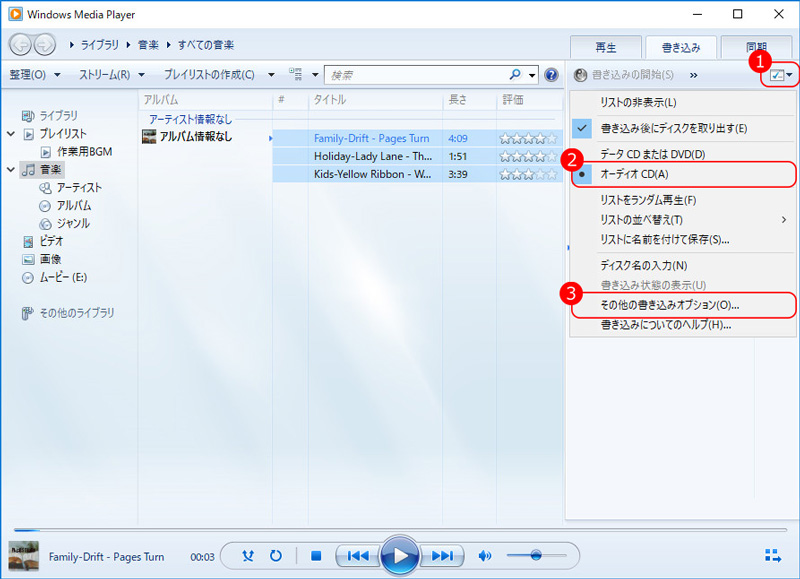This screenshot has width=800, height=579.
Task: Select オーディオ CD(A) option
Action: (x=683, y=174)
